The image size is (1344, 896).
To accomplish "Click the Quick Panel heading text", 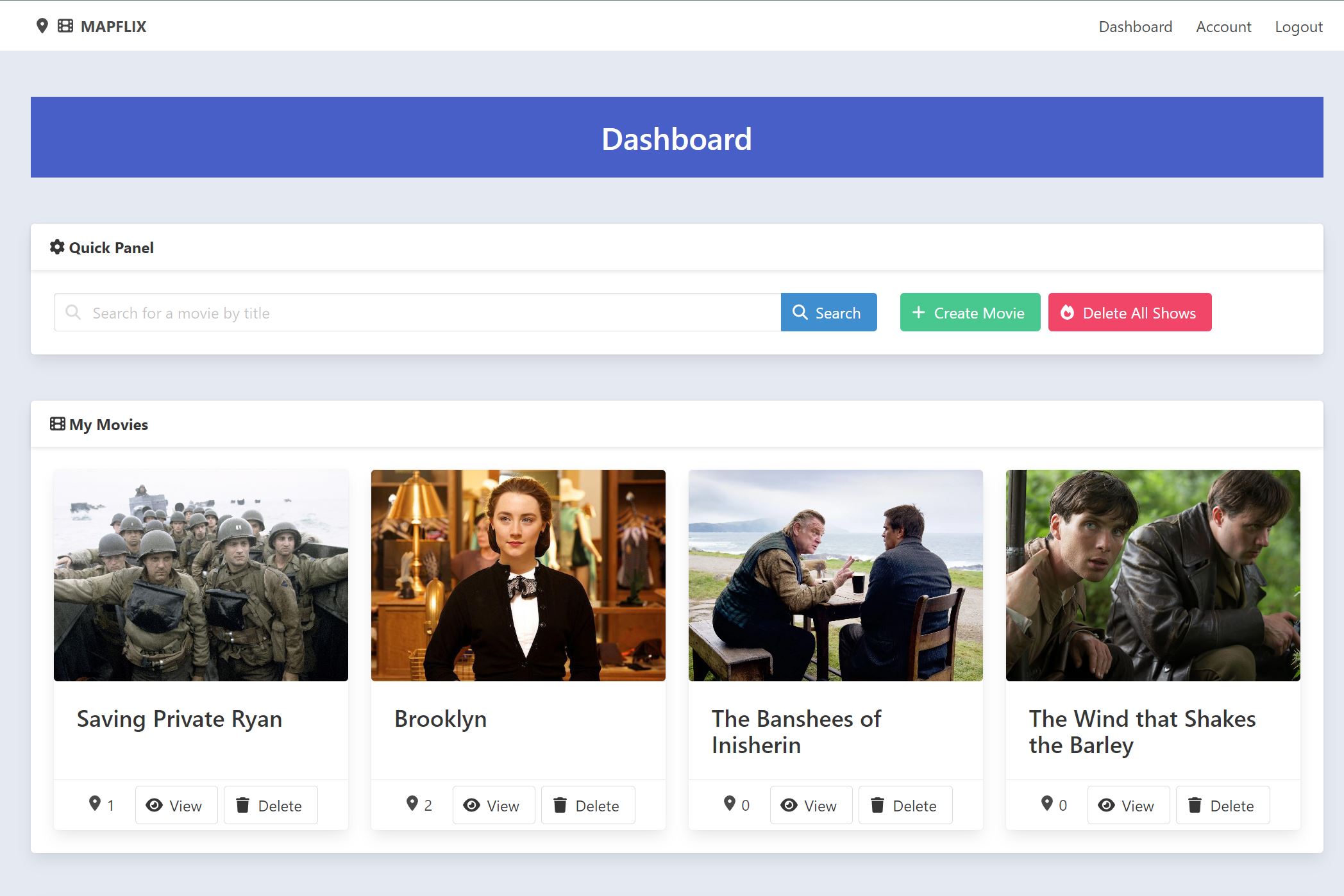I will click(112, 248).
